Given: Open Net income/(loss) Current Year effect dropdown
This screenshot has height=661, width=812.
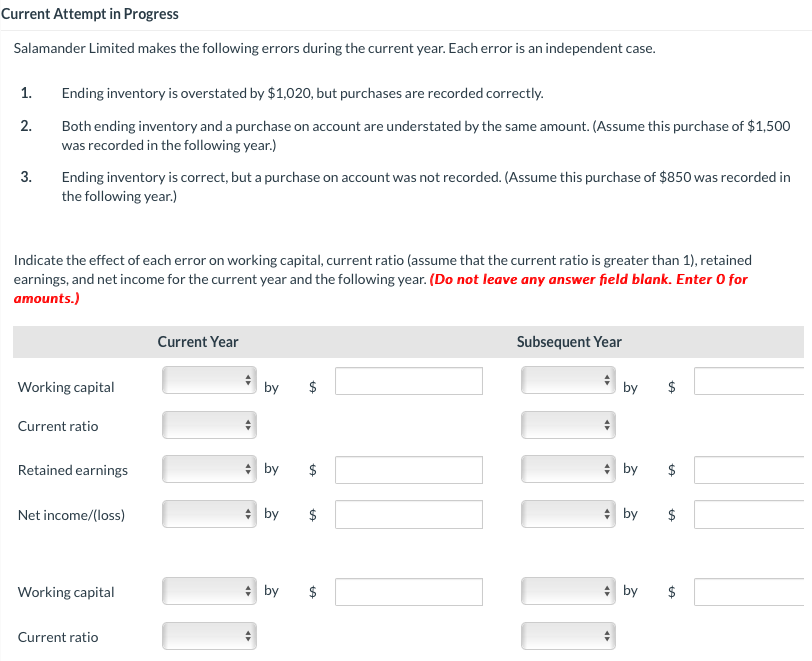Looking at the screenshot, I should (x=209, y=513).
